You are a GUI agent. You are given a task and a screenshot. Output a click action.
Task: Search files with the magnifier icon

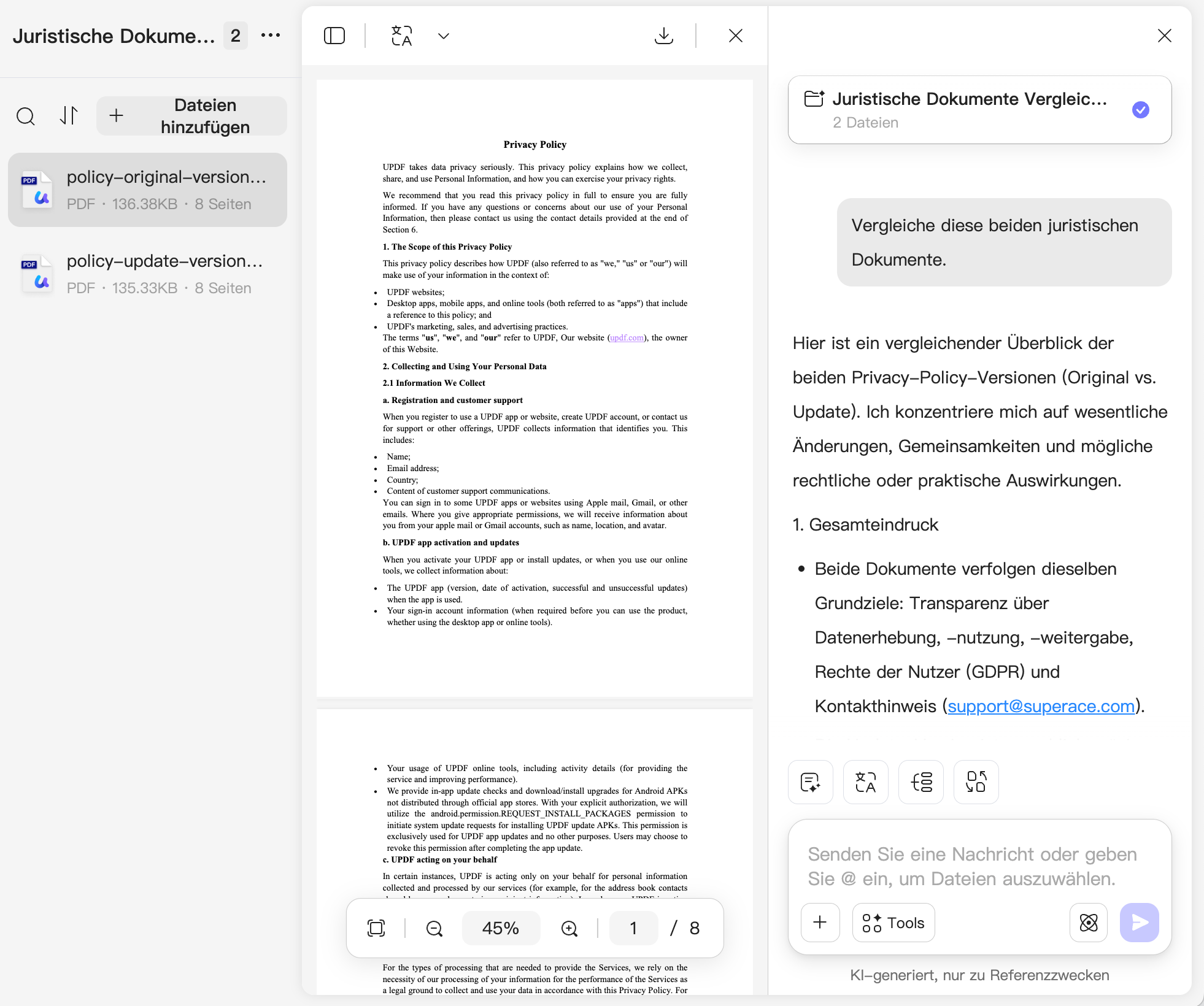(26, 116)
